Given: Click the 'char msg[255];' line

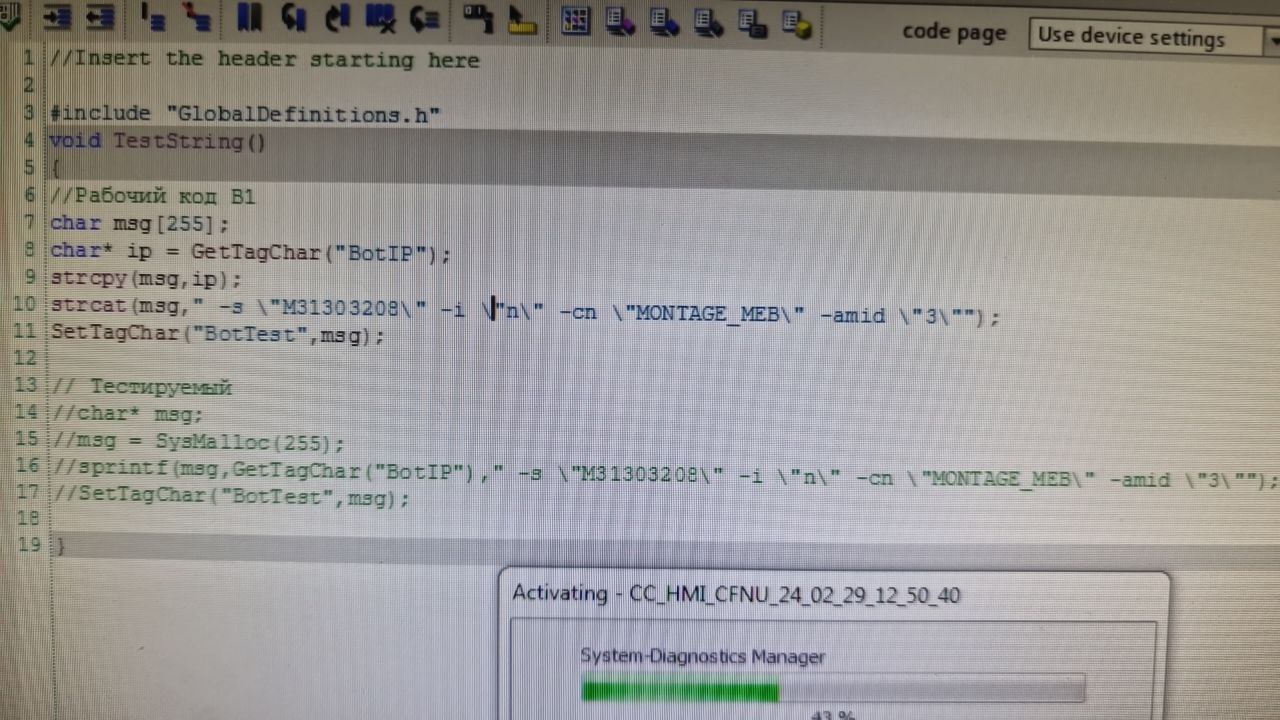Looking at the screenshot, I should click(140, 223).
